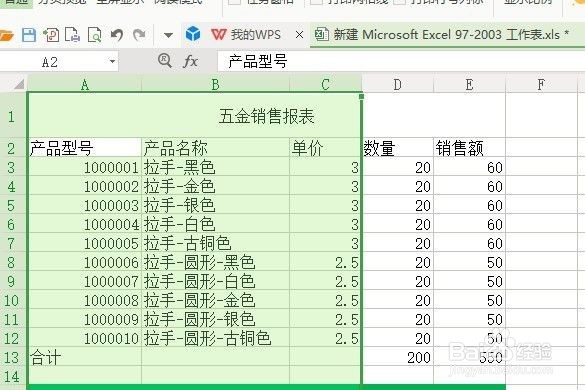This screenshot has width=585, height=390.
Task: Click the magnifier icon beside fx
Action: point(165,60)
